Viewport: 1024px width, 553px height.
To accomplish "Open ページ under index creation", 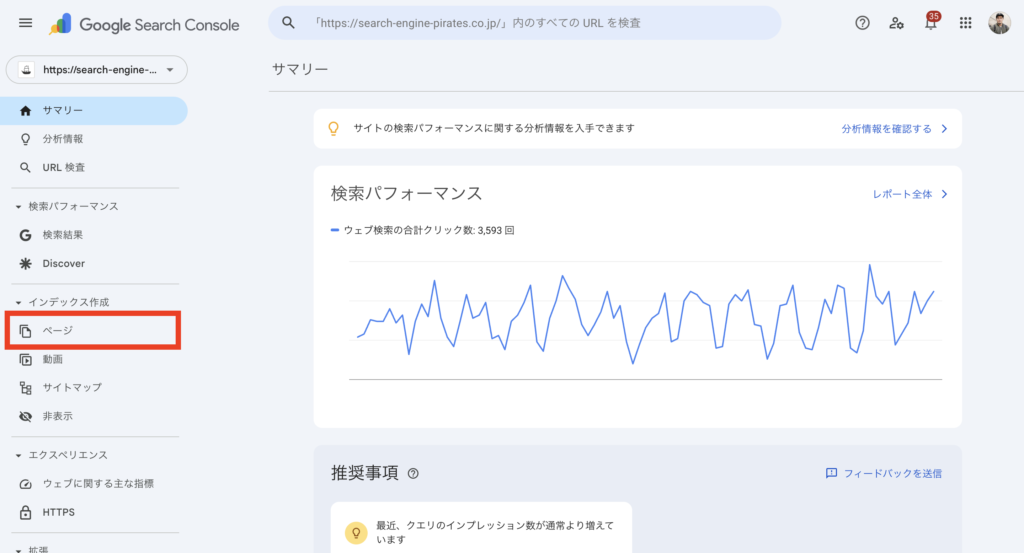I will (x=57, y=331).
